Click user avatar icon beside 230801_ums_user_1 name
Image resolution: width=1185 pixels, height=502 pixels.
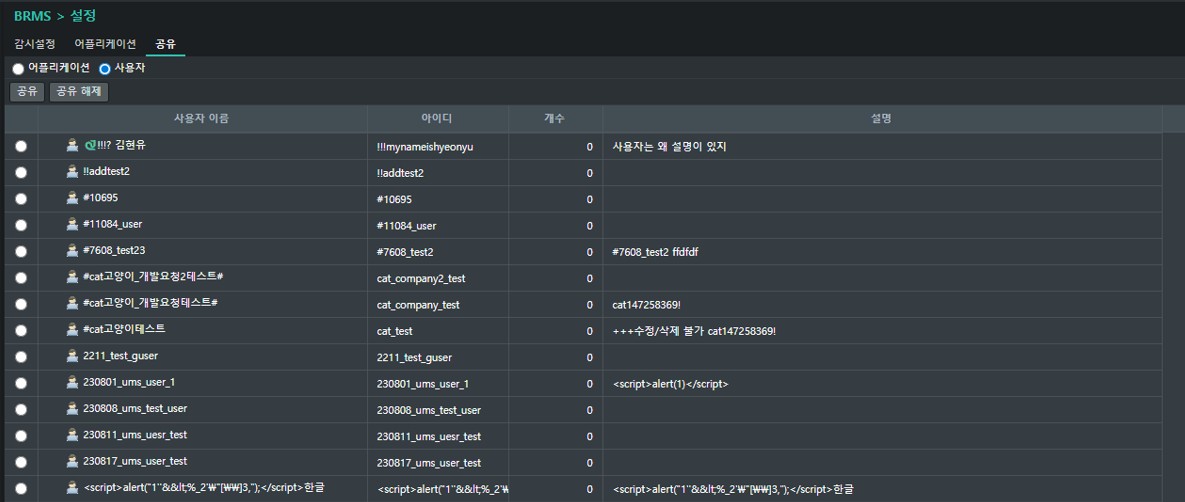tap(73, 383)
